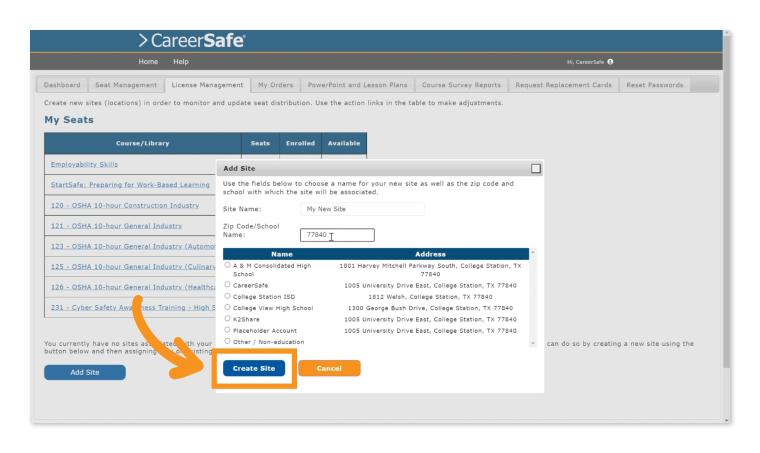Screen dimensions: 760x453
Task: Click the 1300 George Bush Drive address
Action: click(x=430, y=308)
